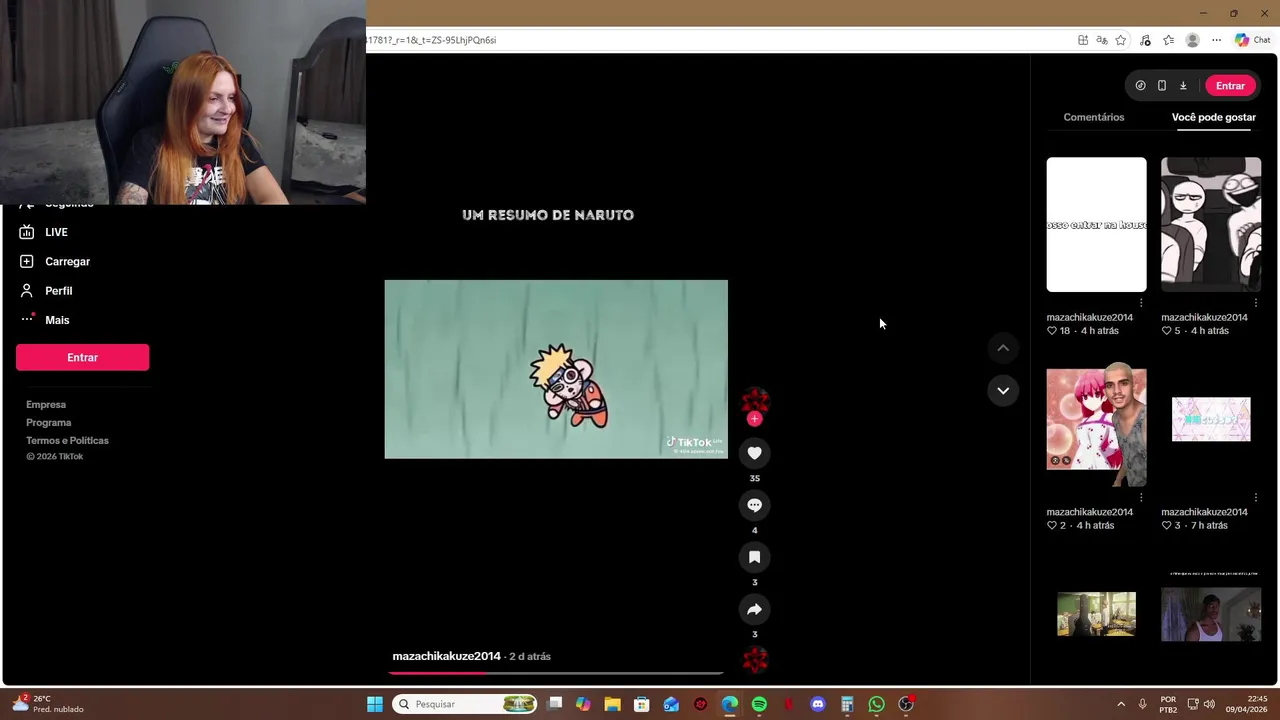Open mazachikakuze2014 profile under the video

point(446,656)
